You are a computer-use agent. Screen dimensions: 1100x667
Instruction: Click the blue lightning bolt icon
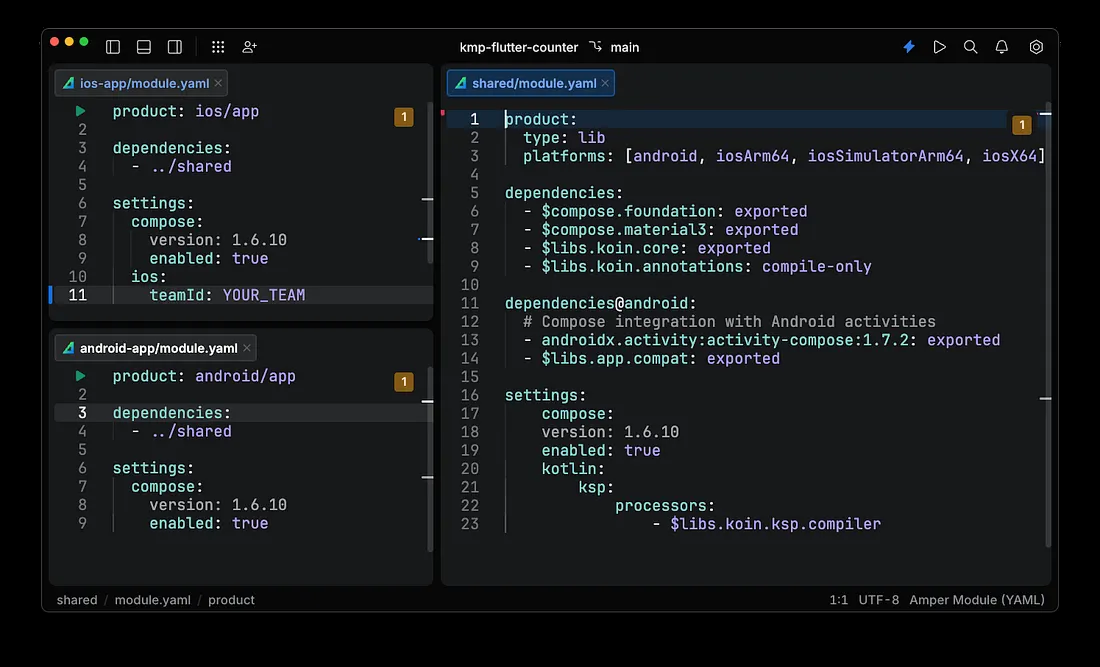(908, 47)
